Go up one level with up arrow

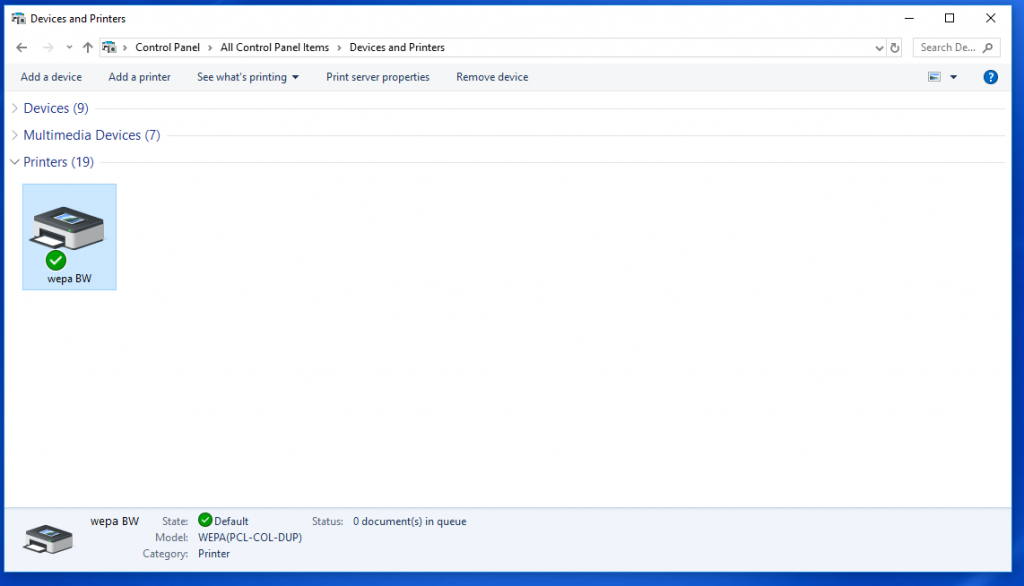(x=88, y=47)
